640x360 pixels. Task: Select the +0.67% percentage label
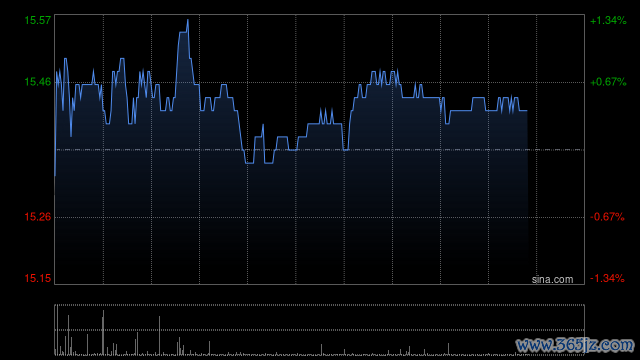click(608, 82)
